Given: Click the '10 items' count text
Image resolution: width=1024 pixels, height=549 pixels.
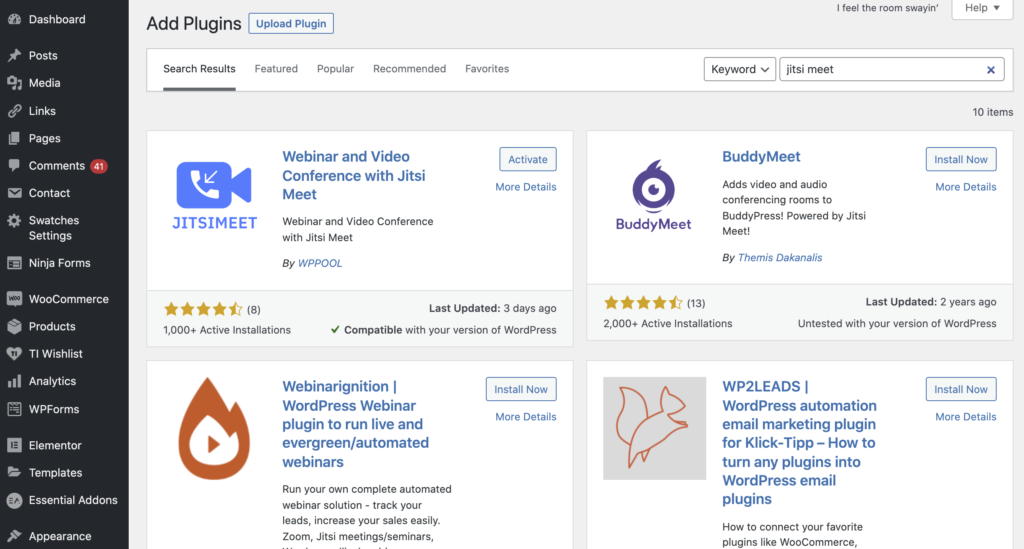Looking at the screenshot, I should pos(993,112).
